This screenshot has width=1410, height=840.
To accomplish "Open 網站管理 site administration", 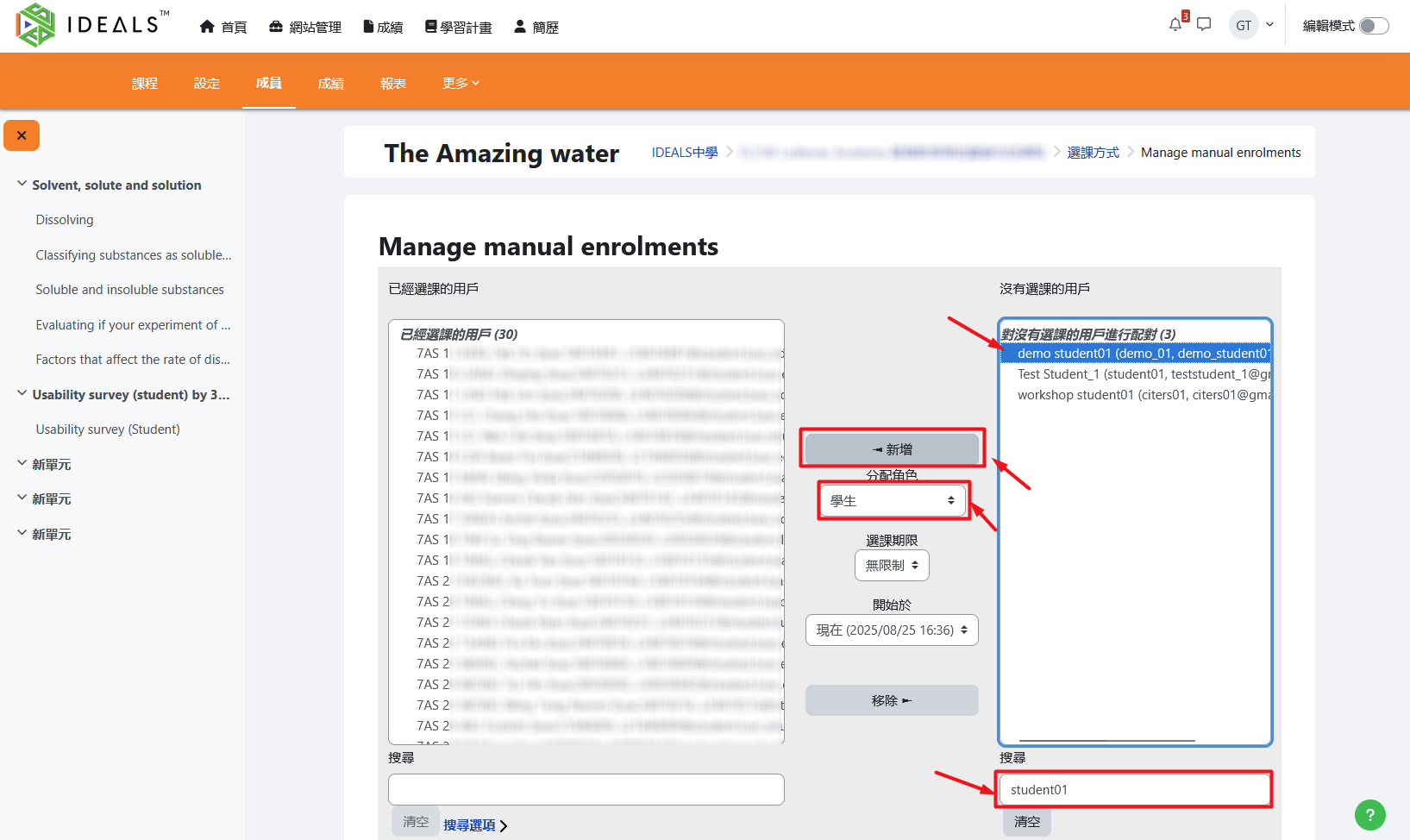I will tap(305, 27).
